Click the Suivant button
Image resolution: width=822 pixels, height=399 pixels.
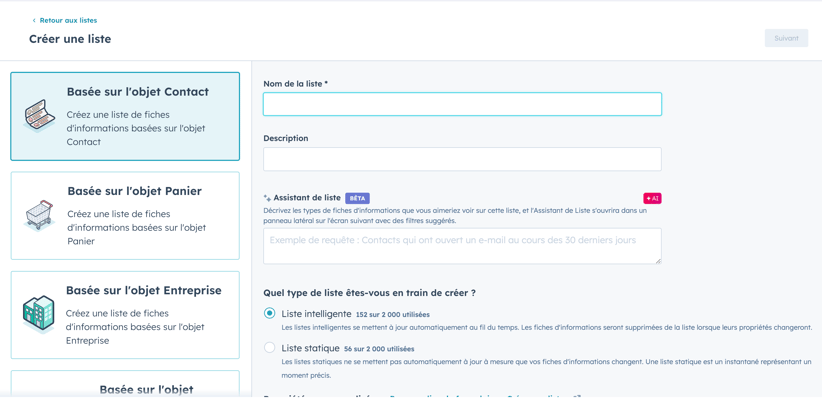(x=786, y=38)
